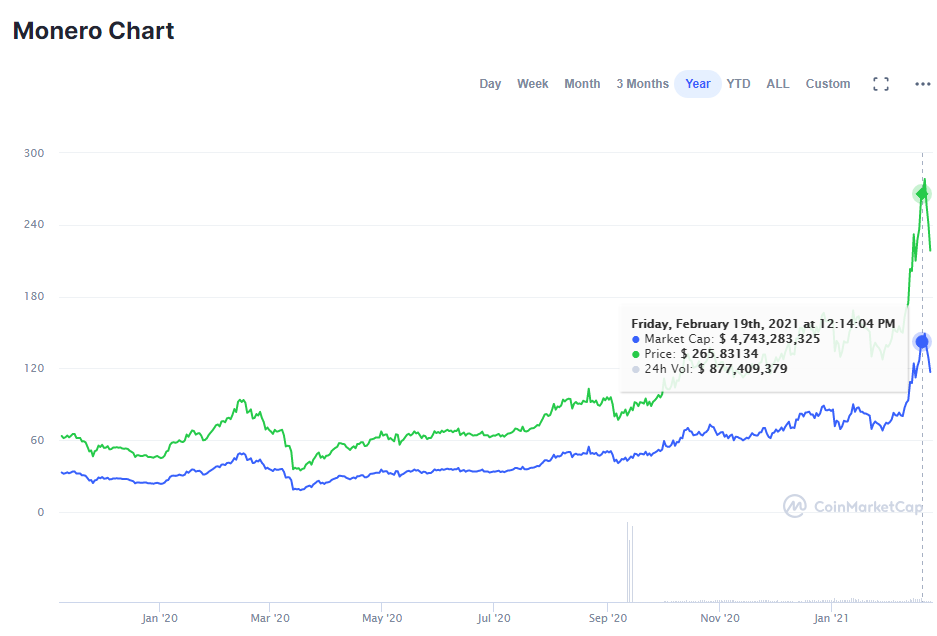Screen dimensions: 937x636
Task: Click the 24h Vol value $ 877,409,379
Action: (742, 369)
